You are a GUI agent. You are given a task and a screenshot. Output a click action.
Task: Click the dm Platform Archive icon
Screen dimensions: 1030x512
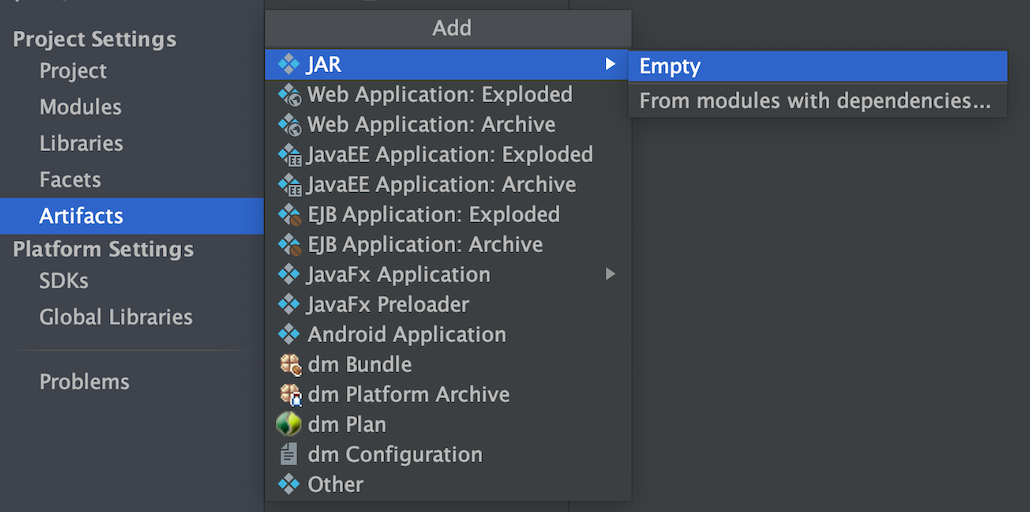289,395
